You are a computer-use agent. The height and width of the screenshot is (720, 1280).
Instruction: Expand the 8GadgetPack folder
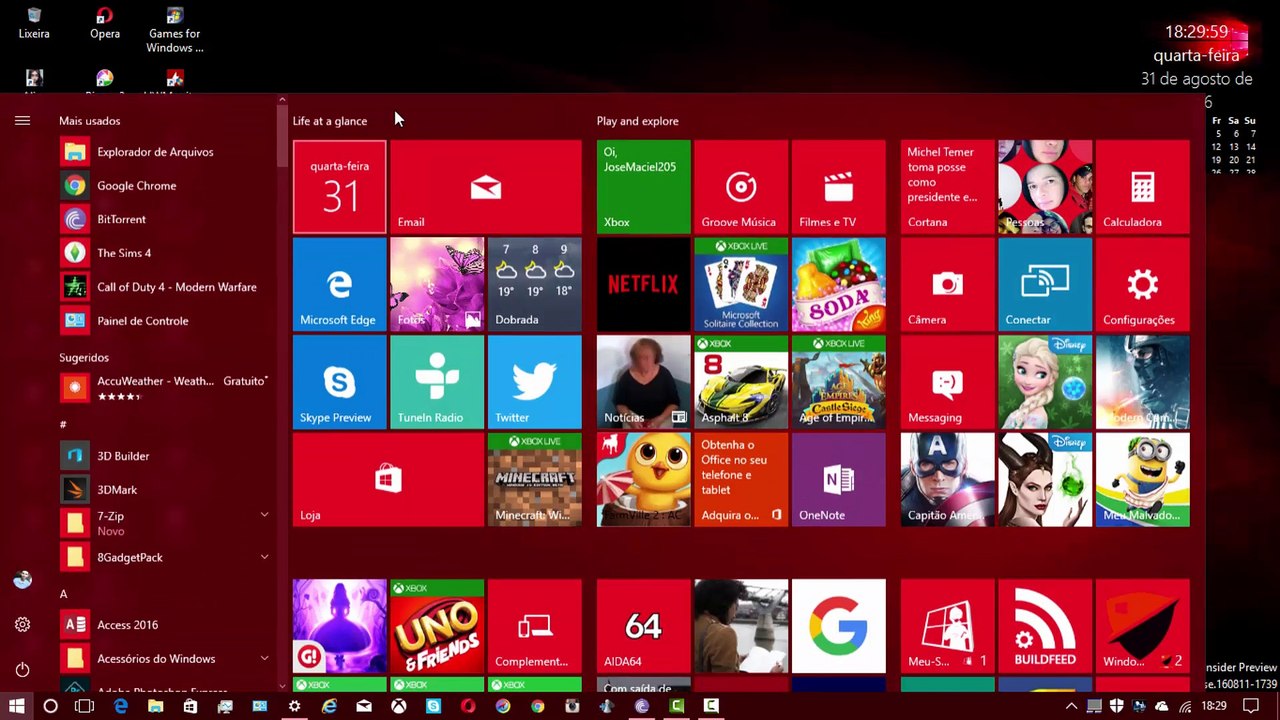264,557
